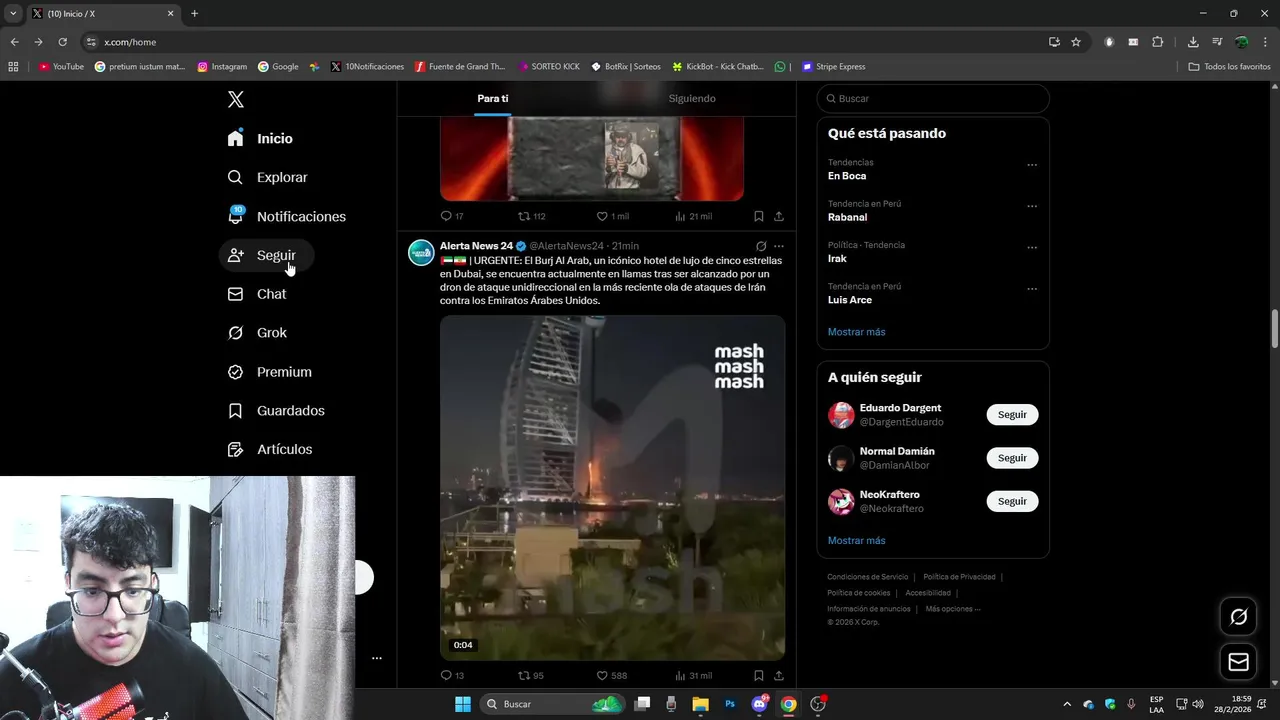
Task: Open Chrome extensions puzzle icon
Action: coord(1158,42)
